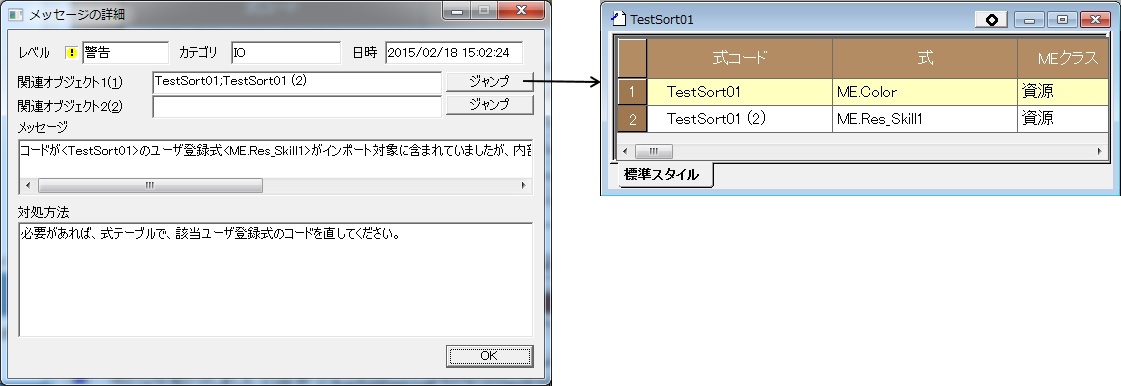Click the category field containing IO
Image resolution: width=1121 pixels, height=386 pixels.
tap(286, 53)
